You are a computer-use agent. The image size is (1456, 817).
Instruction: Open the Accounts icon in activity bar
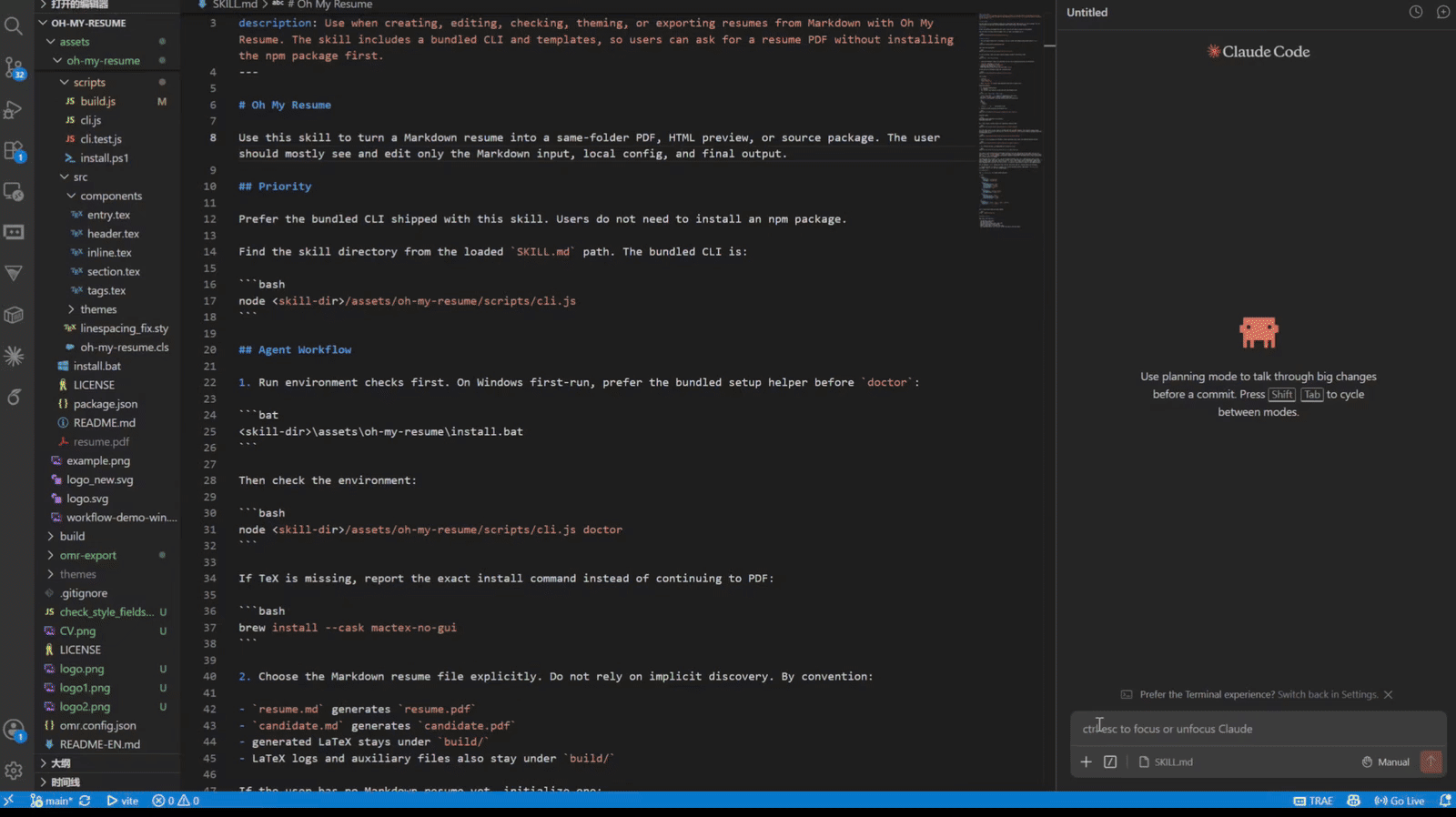[x=14, y=731]
